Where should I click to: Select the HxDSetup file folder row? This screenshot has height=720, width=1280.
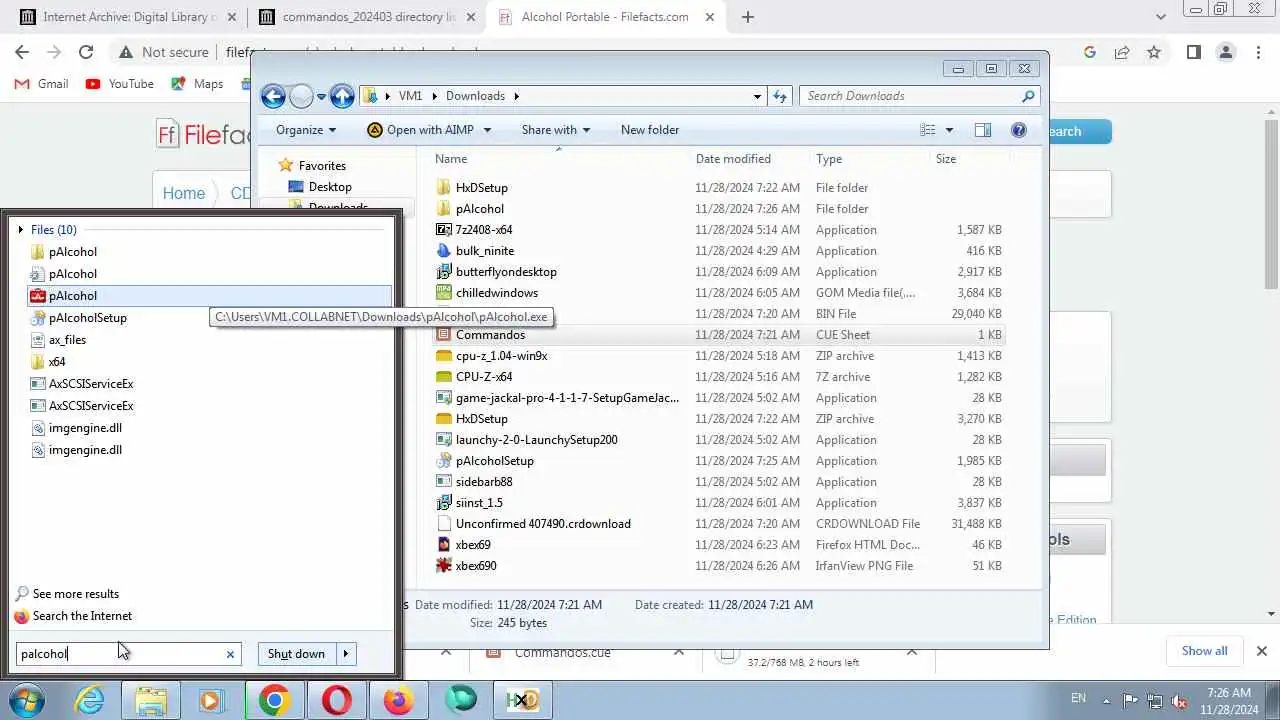point(718,188)
